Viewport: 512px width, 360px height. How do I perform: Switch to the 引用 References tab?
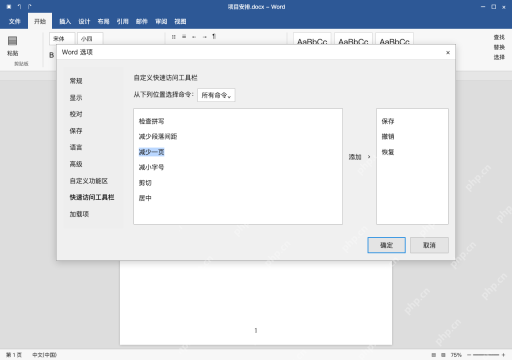[122, 21]
